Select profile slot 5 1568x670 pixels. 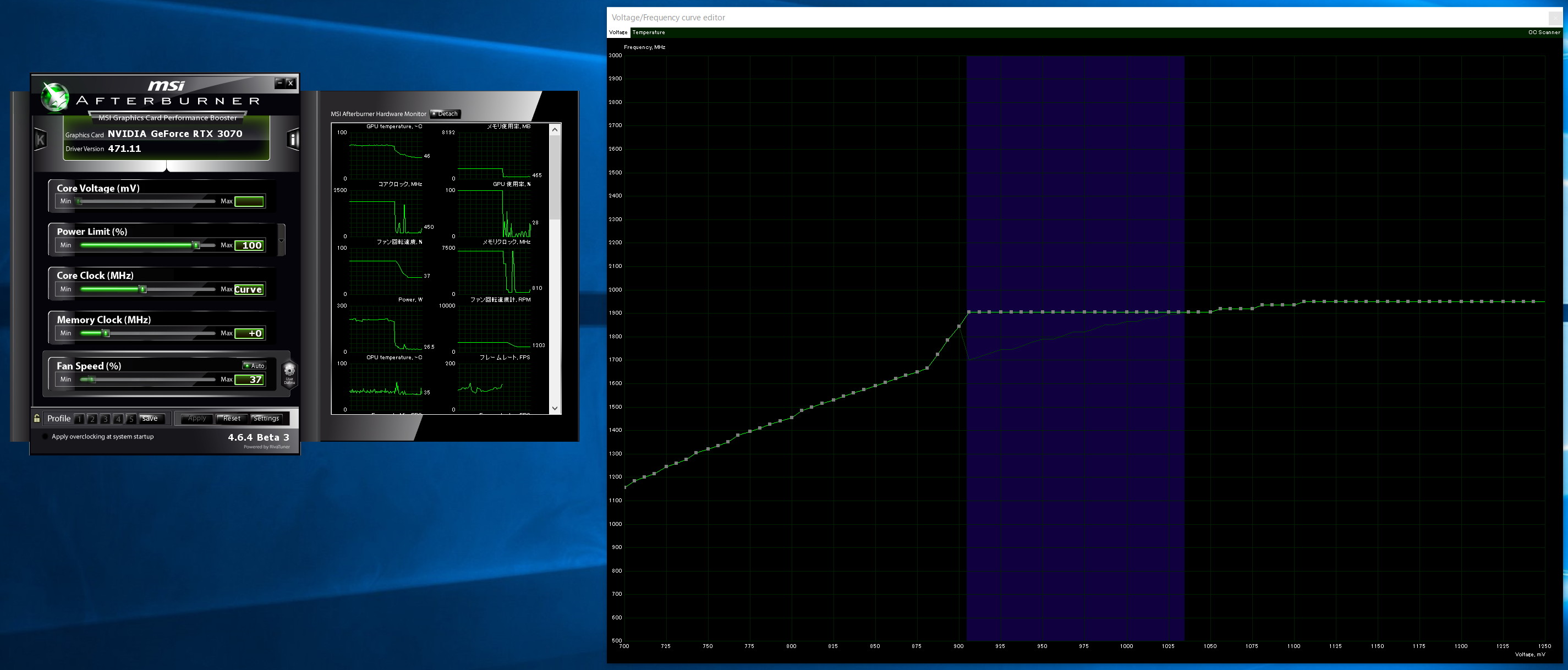[131, 419]
